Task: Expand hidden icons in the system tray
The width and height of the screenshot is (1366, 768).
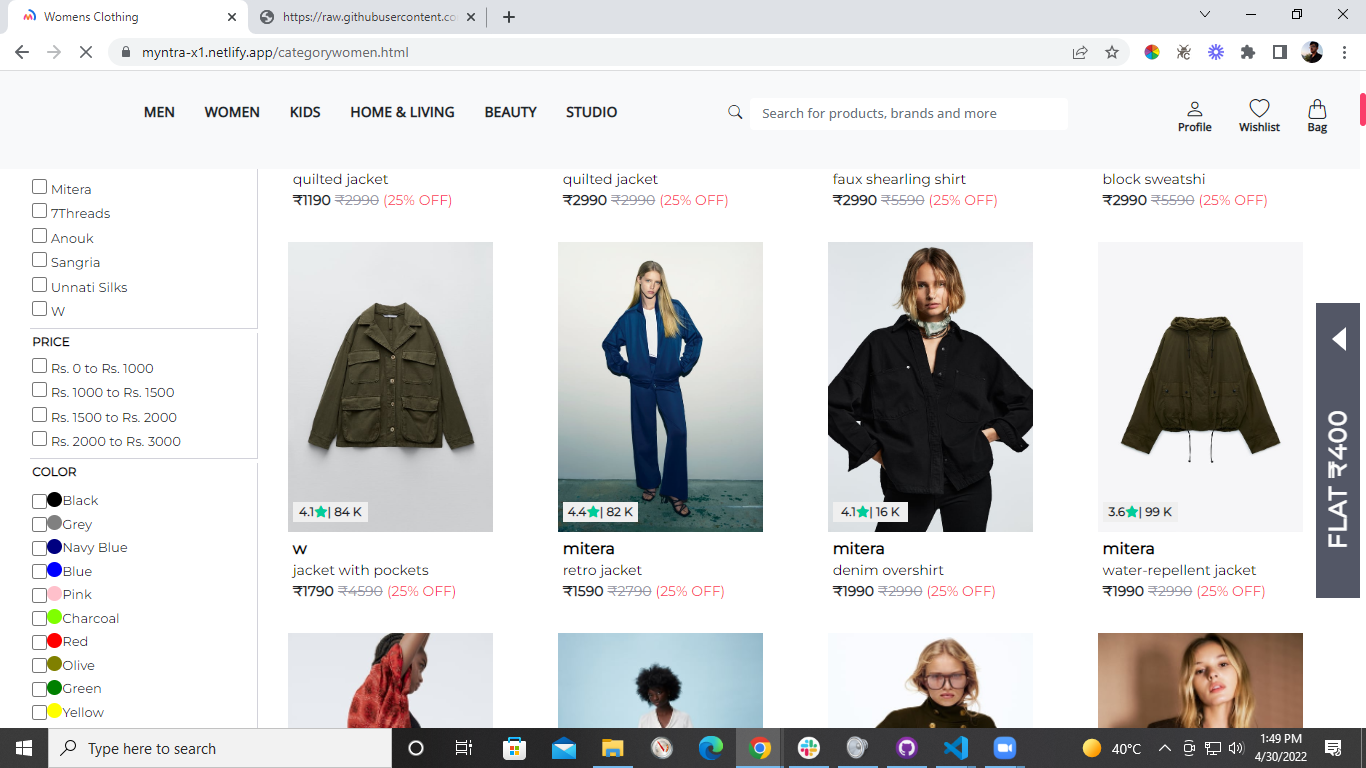Action: (x=1164, y=747)
